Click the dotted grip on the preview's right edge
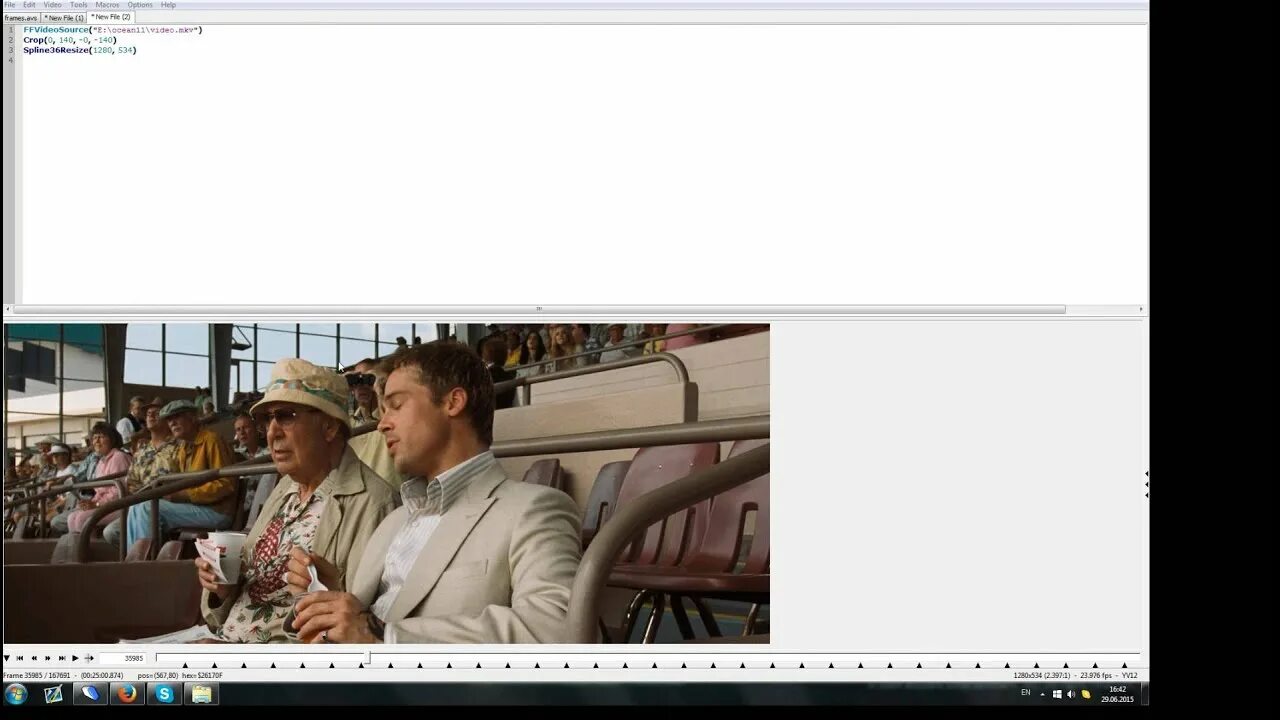 click(x=1146, y=484)
